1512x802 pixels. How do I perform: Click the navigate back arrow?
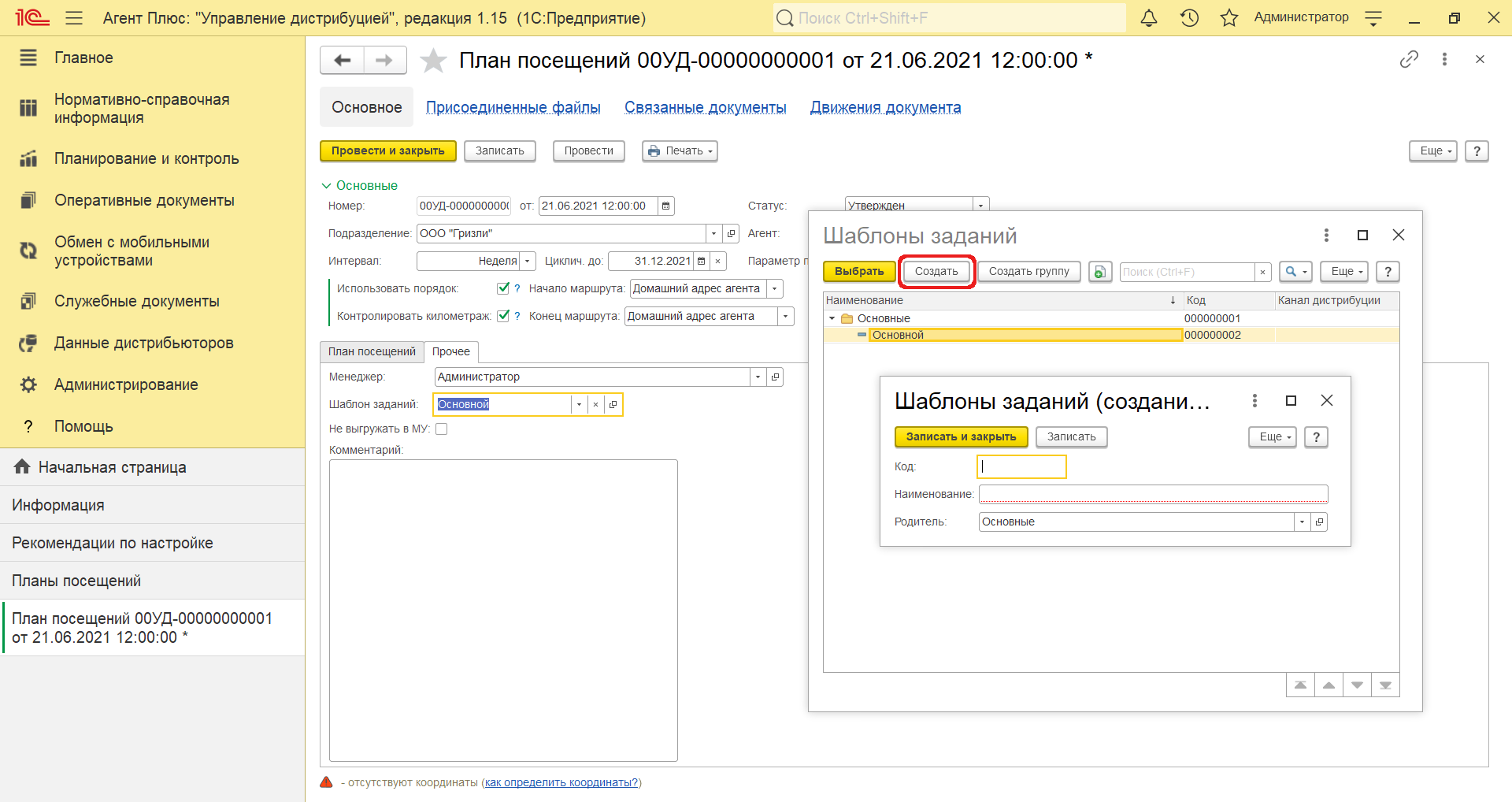click(x=343, y=61)
